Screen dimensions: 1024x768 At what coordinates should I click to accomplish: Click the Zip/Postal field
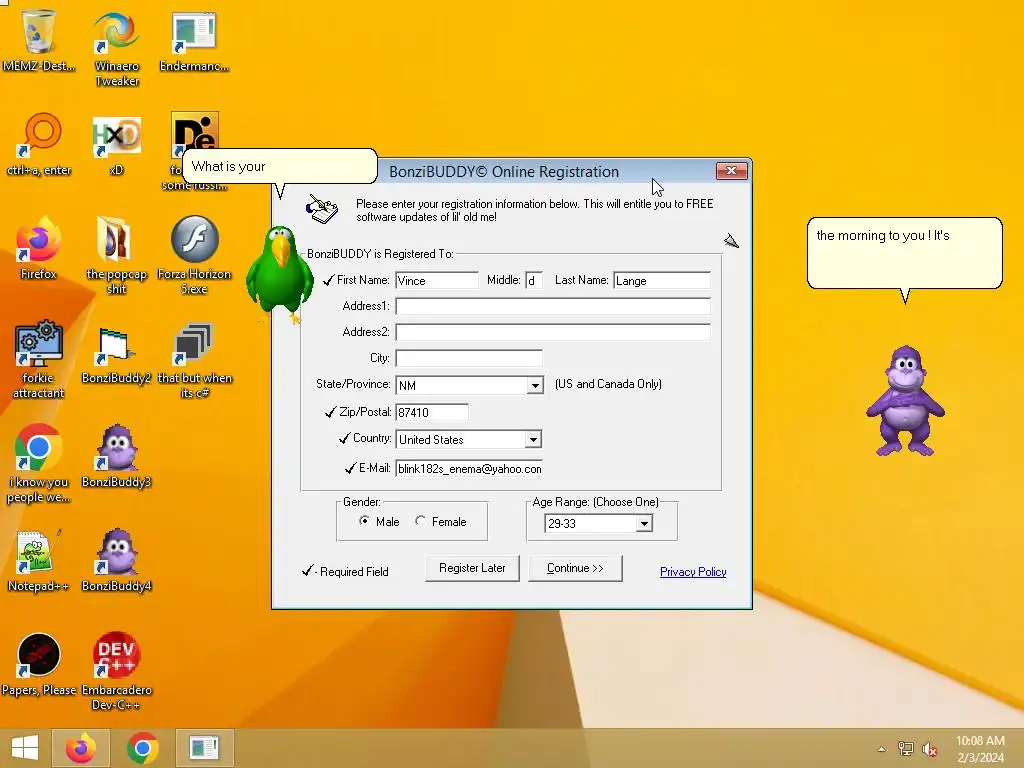pyautogui.click(x=432, y=412)
